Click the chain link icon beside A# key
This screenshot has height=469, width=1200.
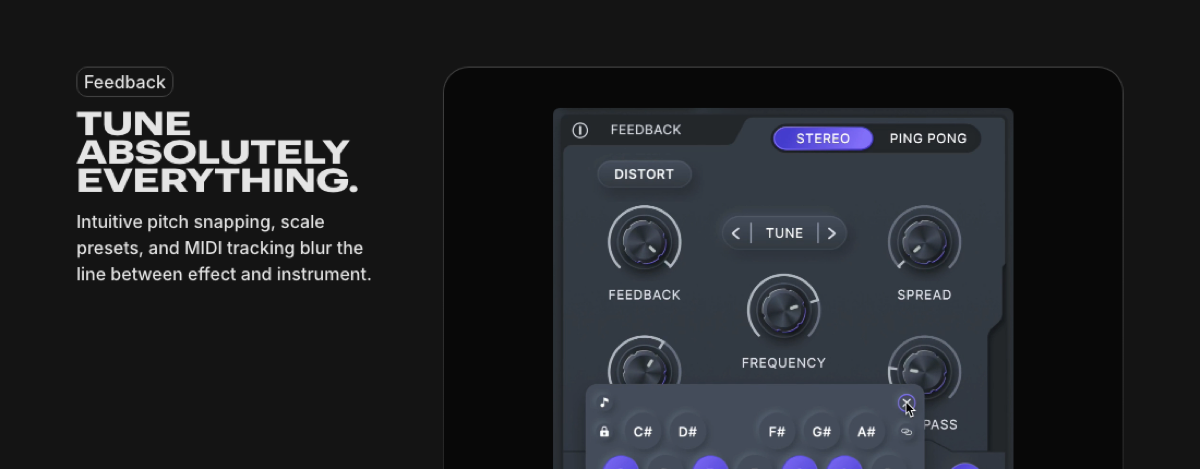pyautogui.click(x=907, y=432)
